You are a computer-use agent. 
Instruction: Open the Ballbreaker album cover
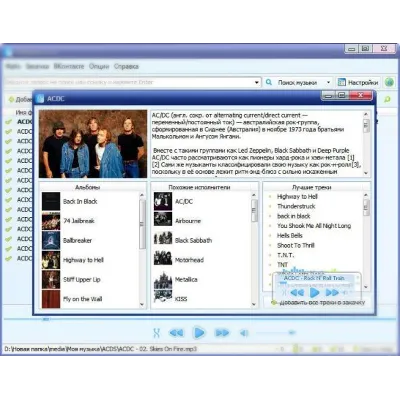click(51, 240)
